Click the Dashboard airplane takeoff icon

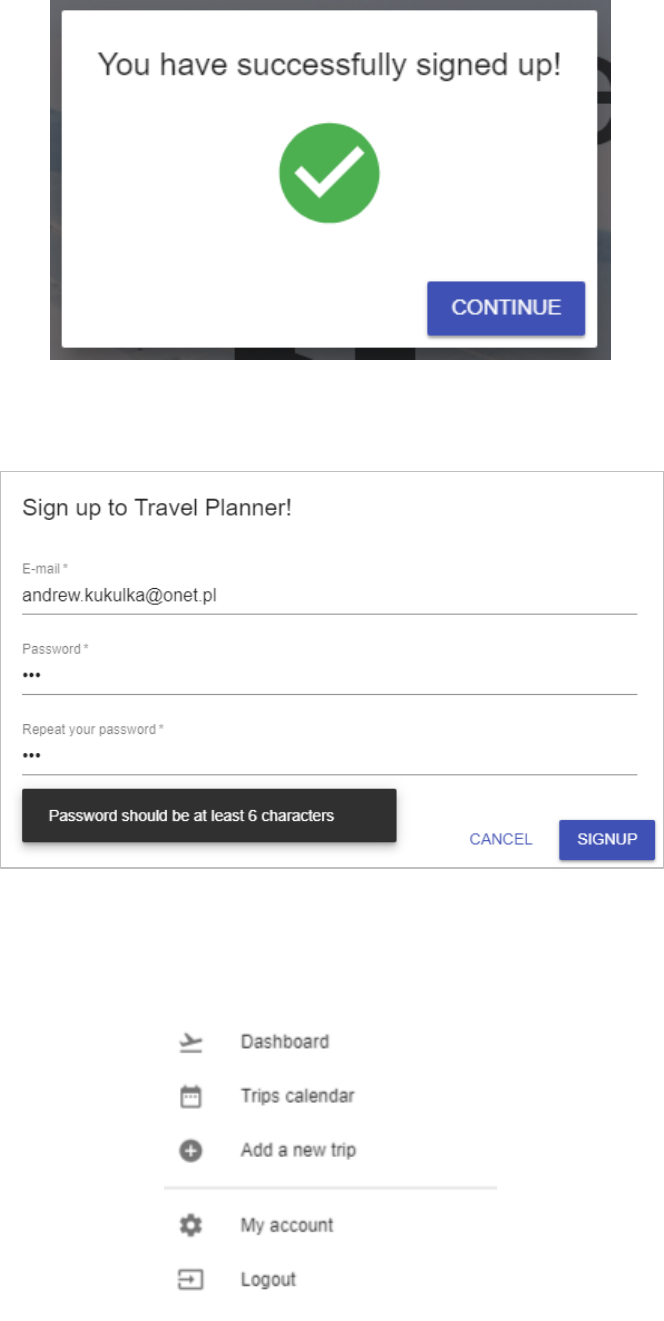pyautogui.click(x=190, y=1042)
